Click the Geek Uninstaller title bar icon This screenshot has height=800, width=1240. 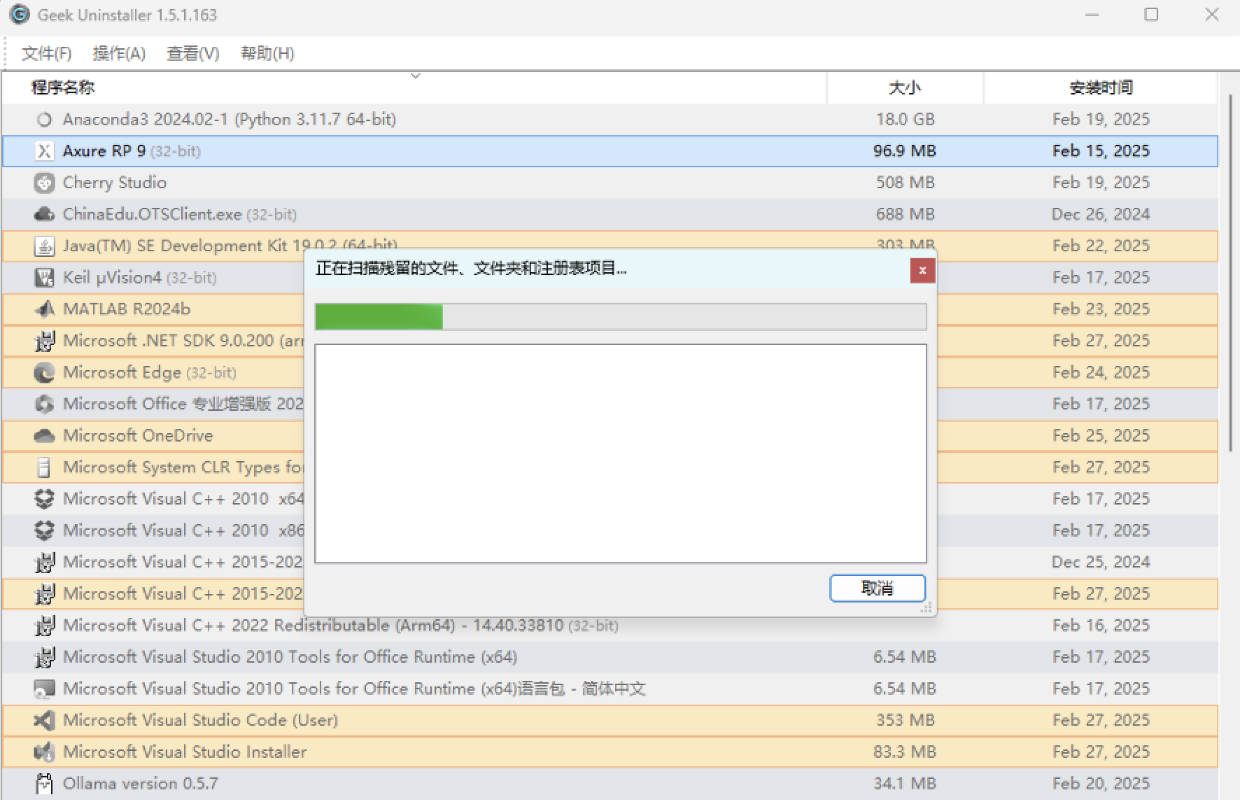tap(19, 15)
